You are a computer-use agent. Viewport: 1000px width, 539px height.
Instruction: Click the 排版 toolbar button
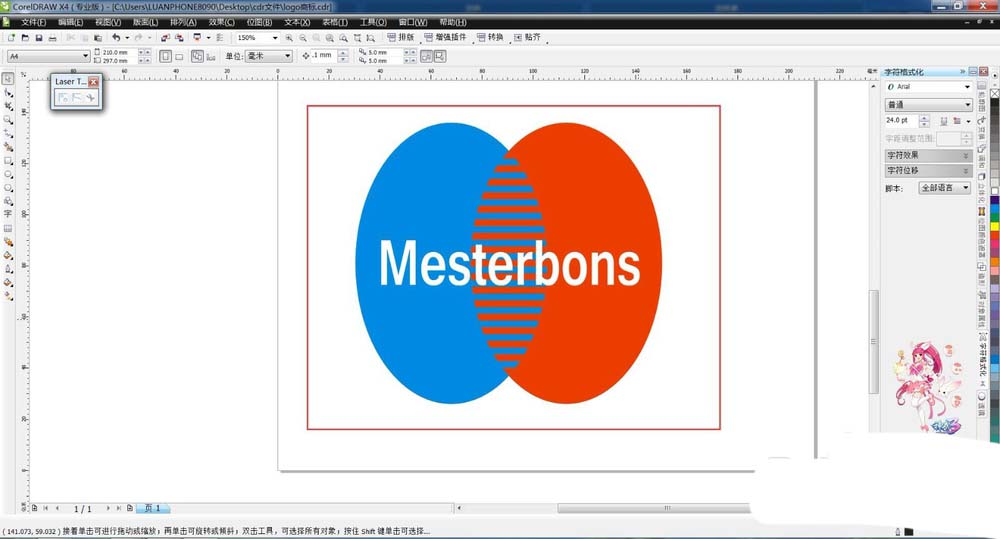click(401, 38)
